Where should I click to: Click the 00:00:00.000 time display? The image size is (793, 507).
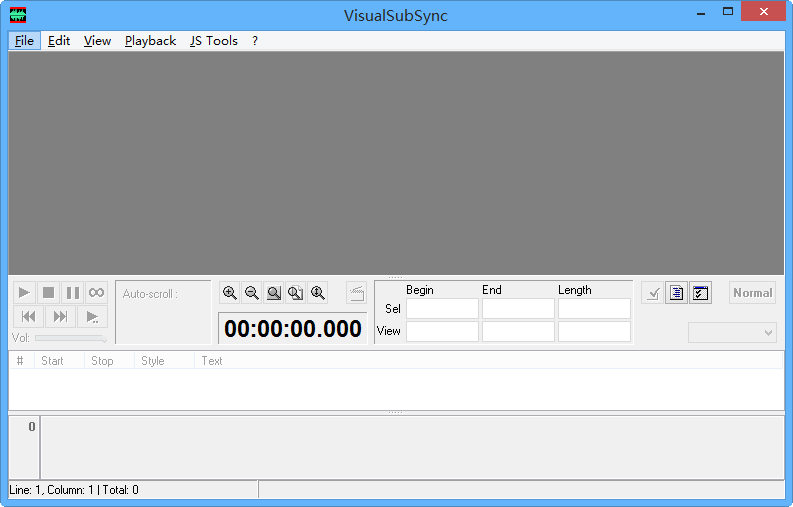tap(293, 329)
